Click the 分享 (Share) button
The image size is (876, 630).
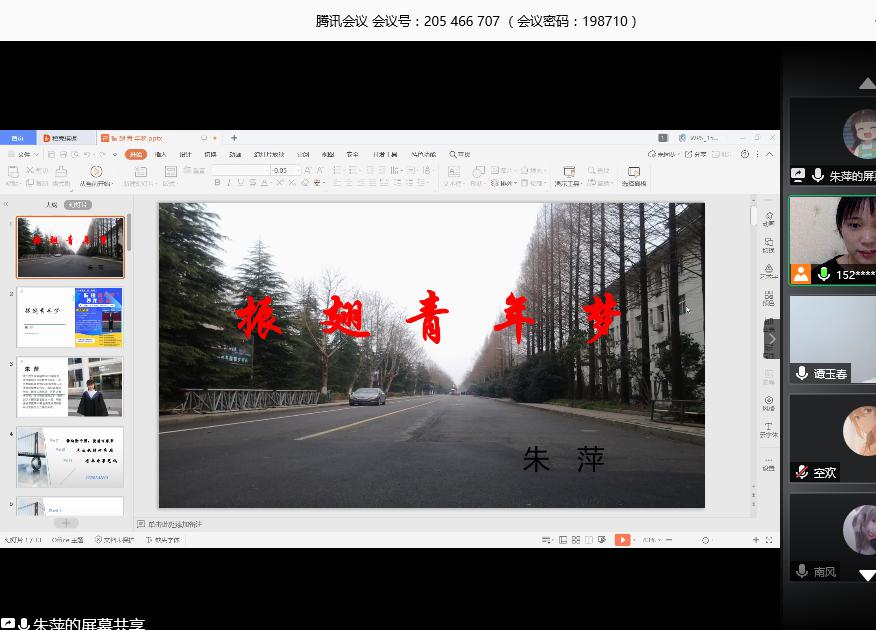point(697,154)
